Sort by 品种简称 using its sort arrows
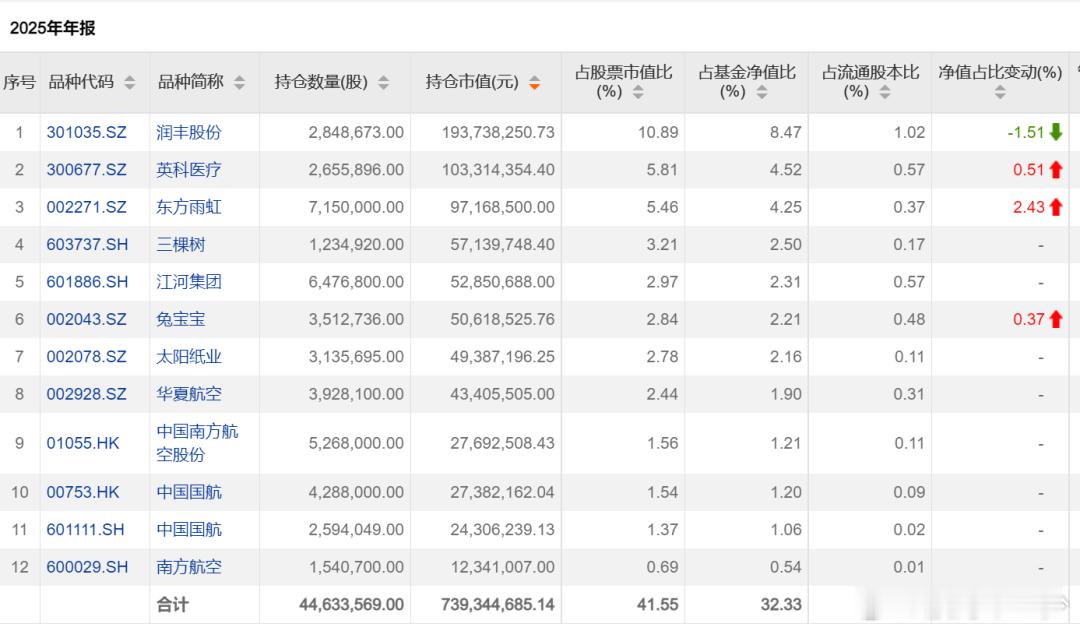This screenshot has width=1080, height=631. pos(239,83)
